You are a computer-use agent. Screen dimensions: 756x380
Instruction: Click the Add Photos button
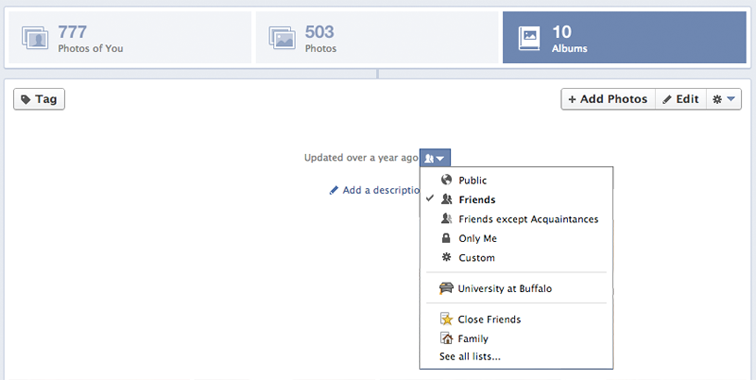tap(608, 99)
